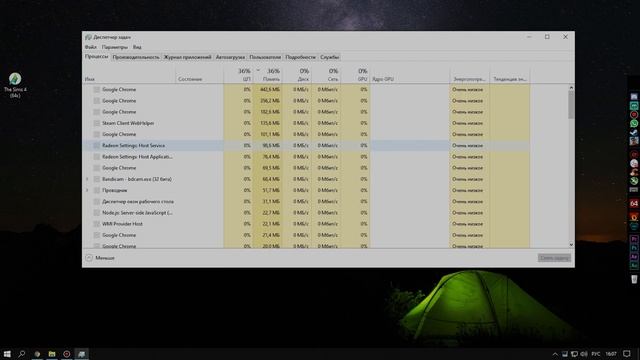Screen dimensions: 640x360
Task: Click the taskbar clock
Action: coord(611,354)
